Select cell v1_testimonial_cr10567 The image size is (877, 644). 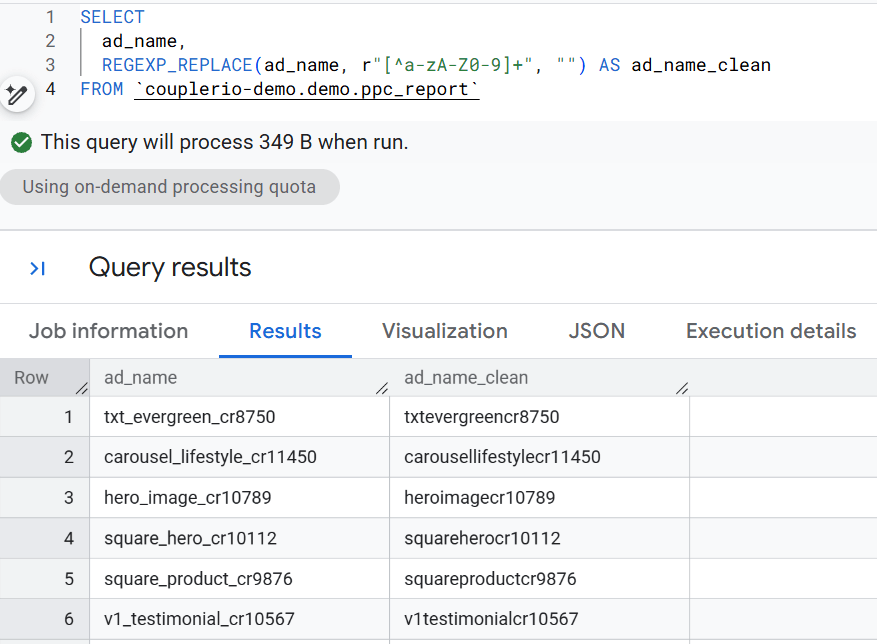[239, 619]
